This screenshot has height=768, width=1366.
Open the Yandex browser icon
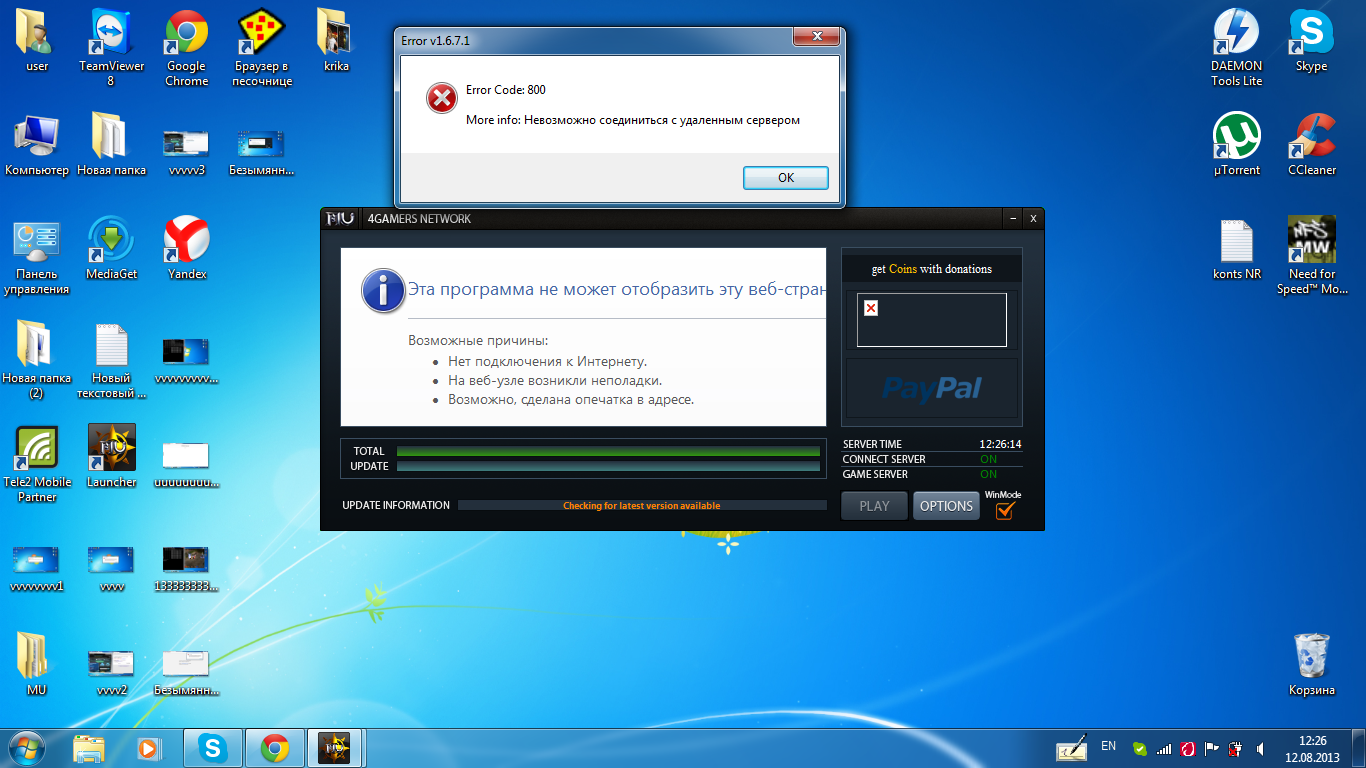(x=186, y=240)
